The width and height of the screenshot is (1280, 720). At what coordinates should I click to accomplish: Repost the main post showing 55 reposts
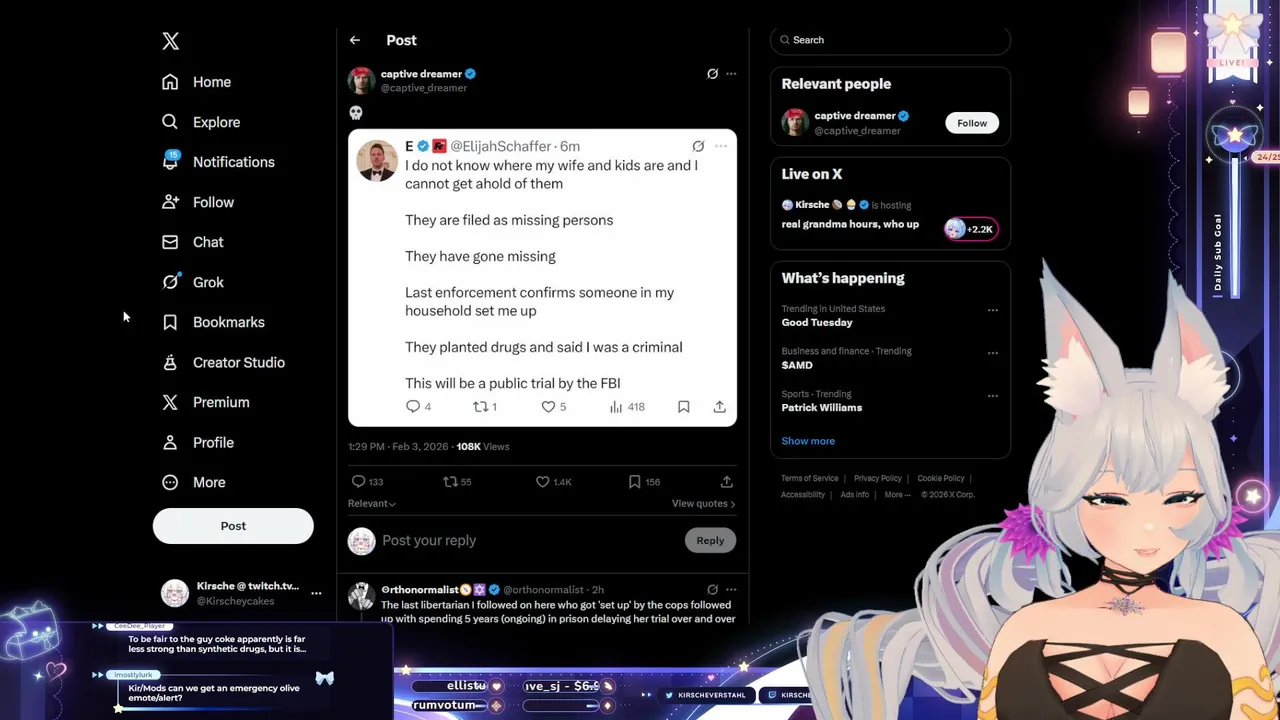point(457,482)
